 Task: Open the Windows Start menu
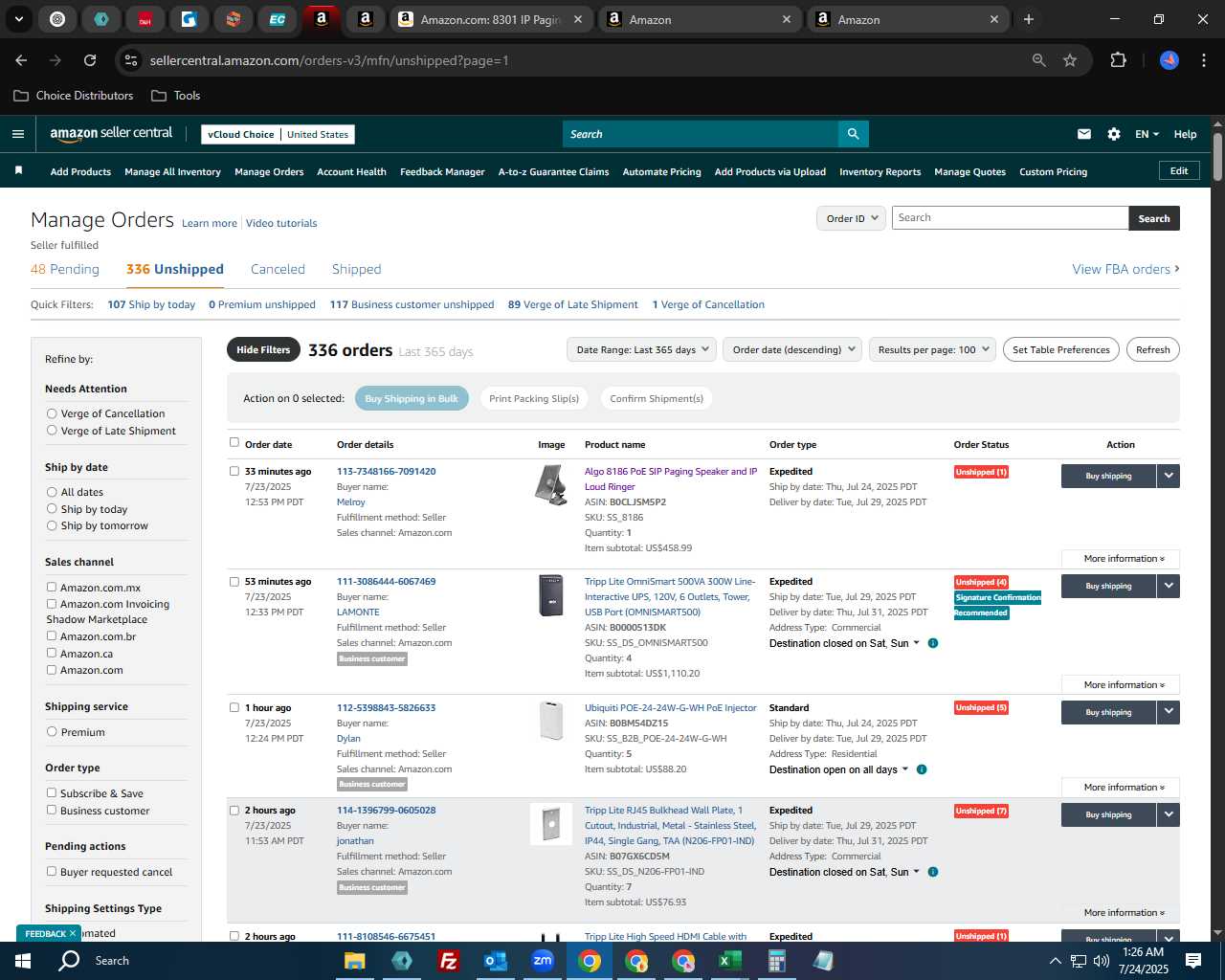tap(23, 960)
